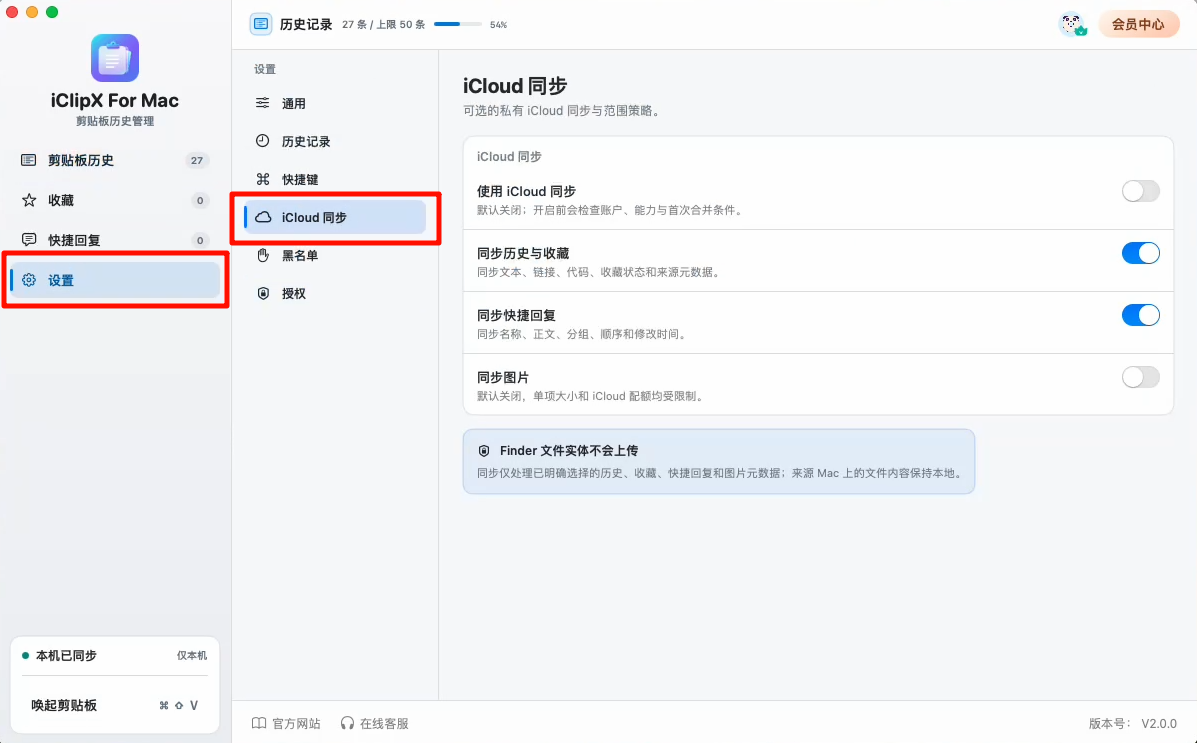This screenshot has width=1197, height=743.
Task: Switch to the 授权 settings tab
Action: (335, 293)
